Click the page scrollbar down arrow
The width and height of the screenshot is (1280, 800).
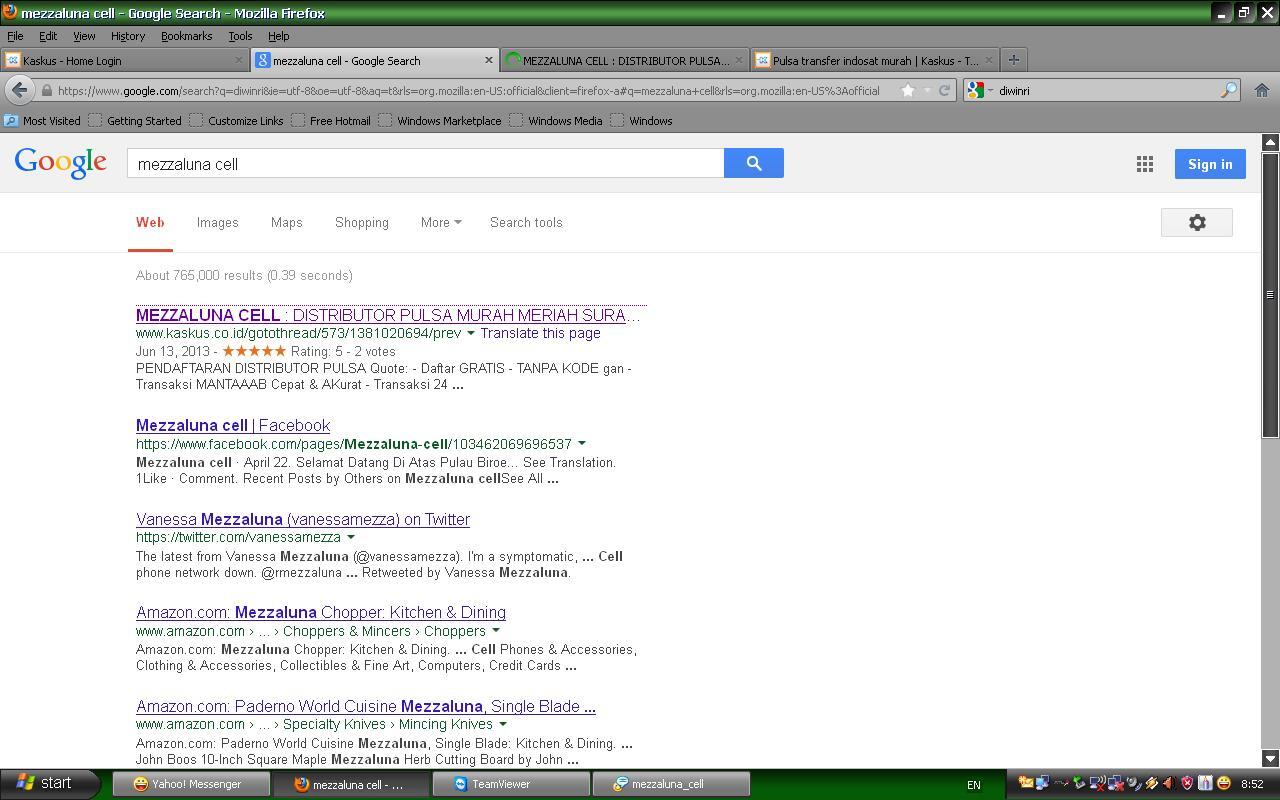1270,759
